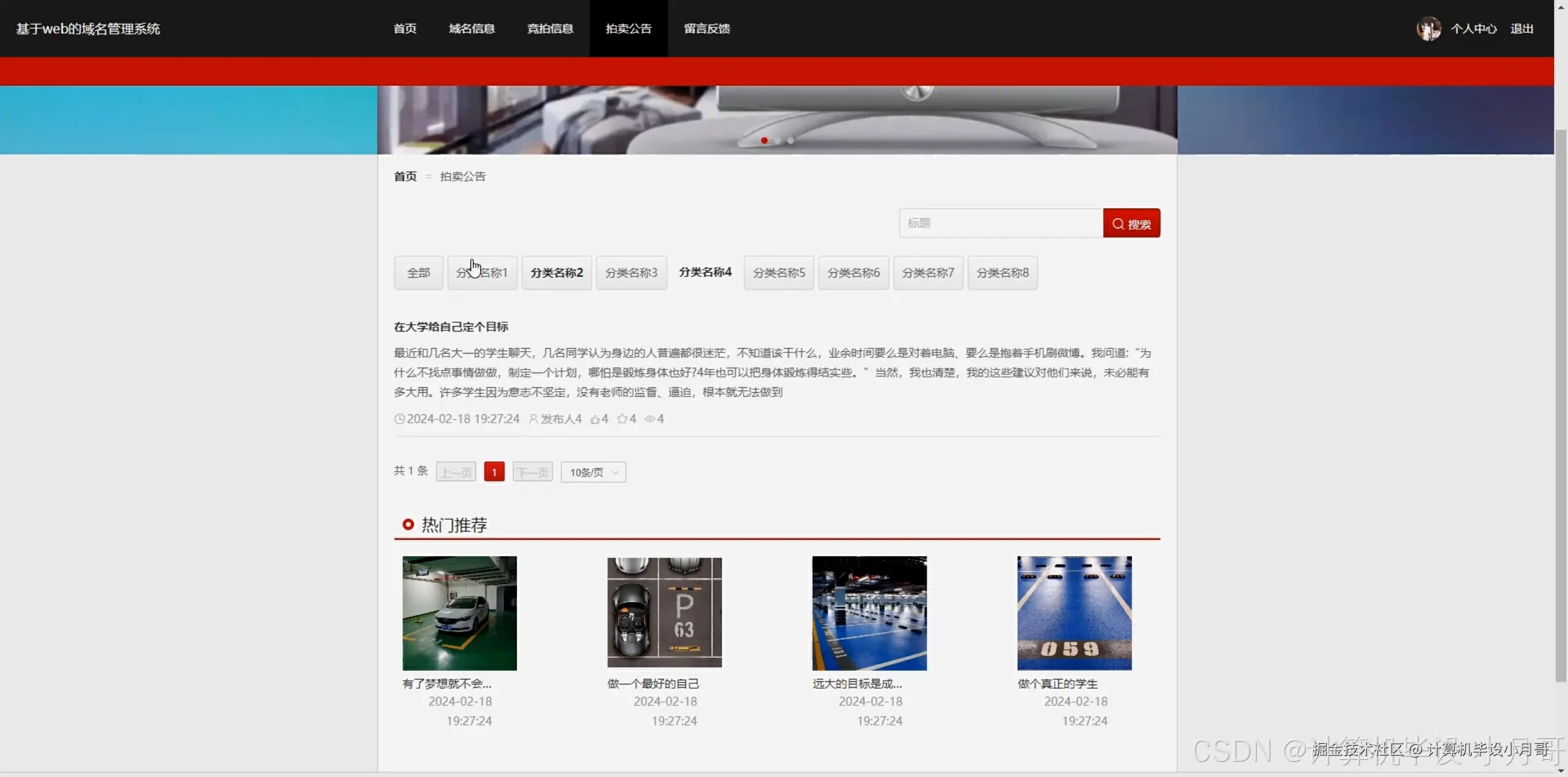Click the clock icon beside the post date

[x=399, y=419]
